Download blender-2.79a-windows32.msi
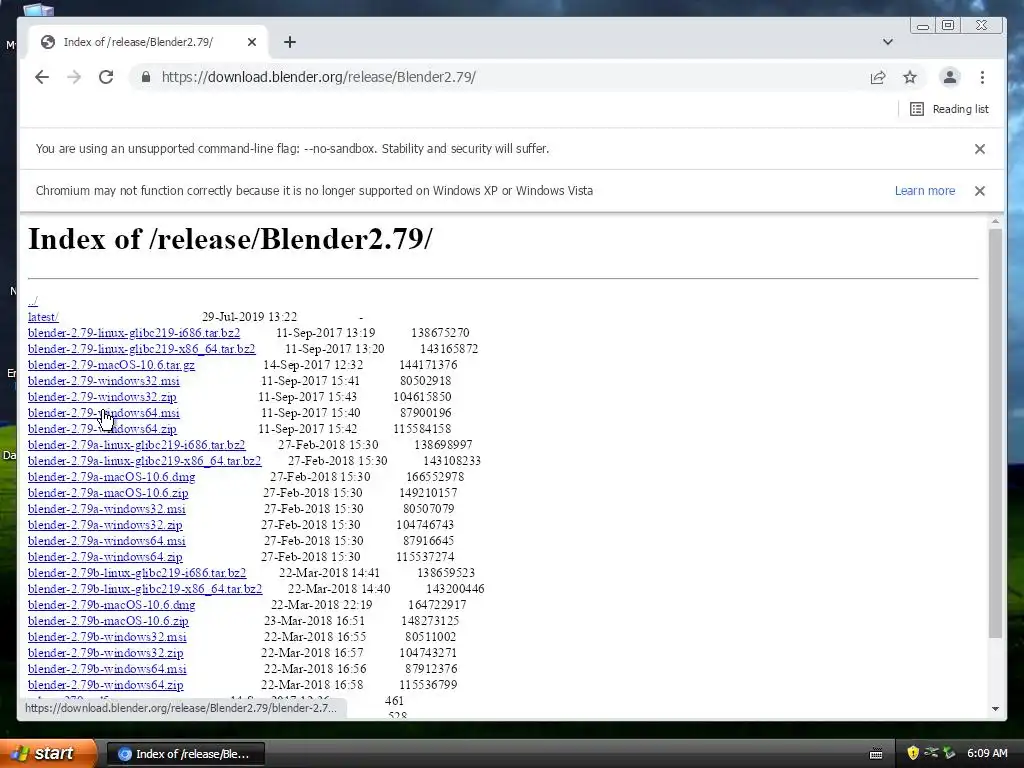 pyautogui.click(x=106, y=509)
